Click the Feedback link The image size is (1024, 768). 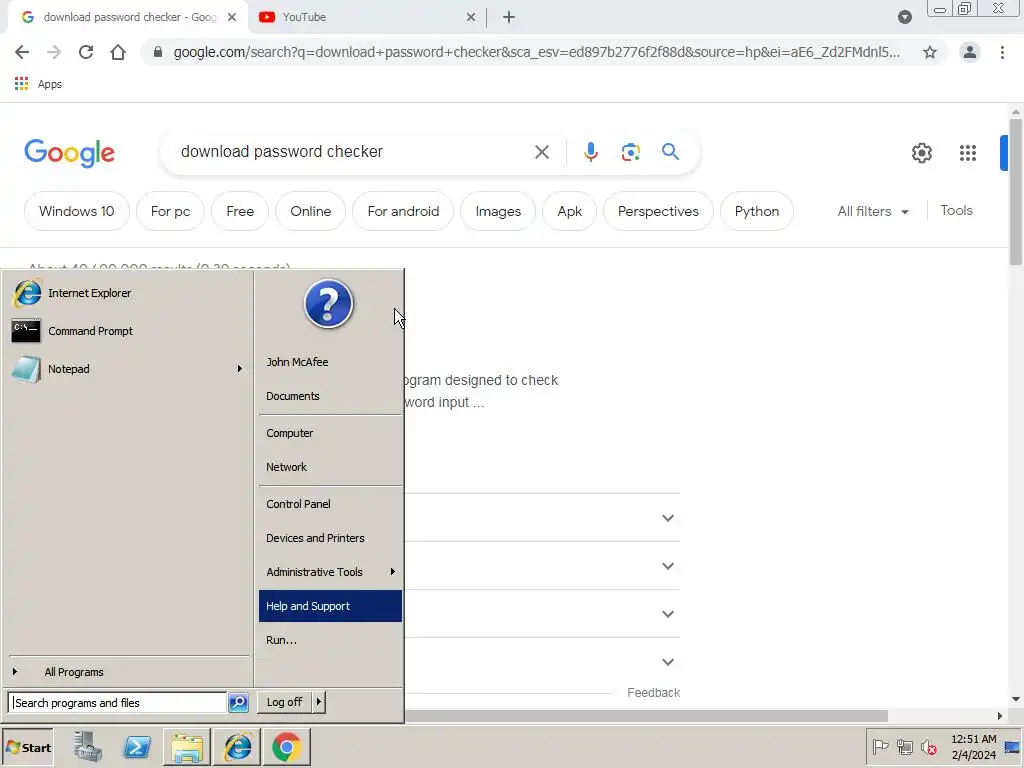click(653, 693)
